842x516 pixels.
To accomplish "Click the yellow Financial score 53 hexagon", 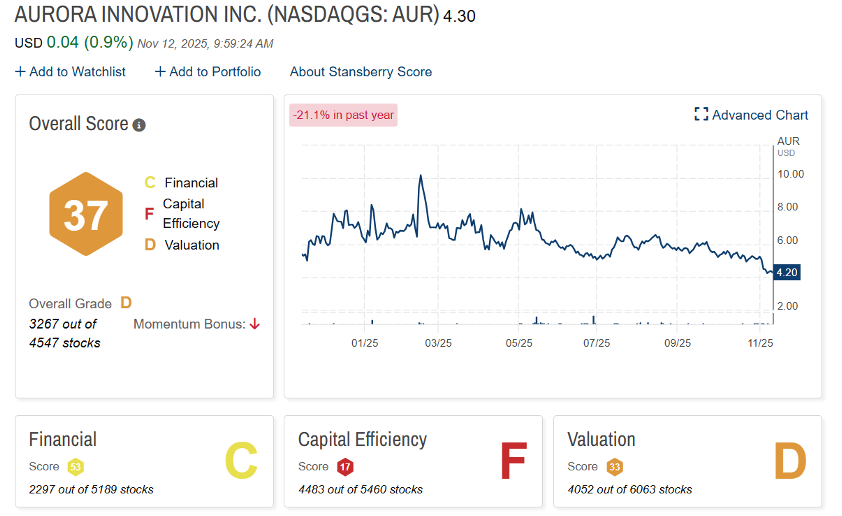I will coord(75,467).
